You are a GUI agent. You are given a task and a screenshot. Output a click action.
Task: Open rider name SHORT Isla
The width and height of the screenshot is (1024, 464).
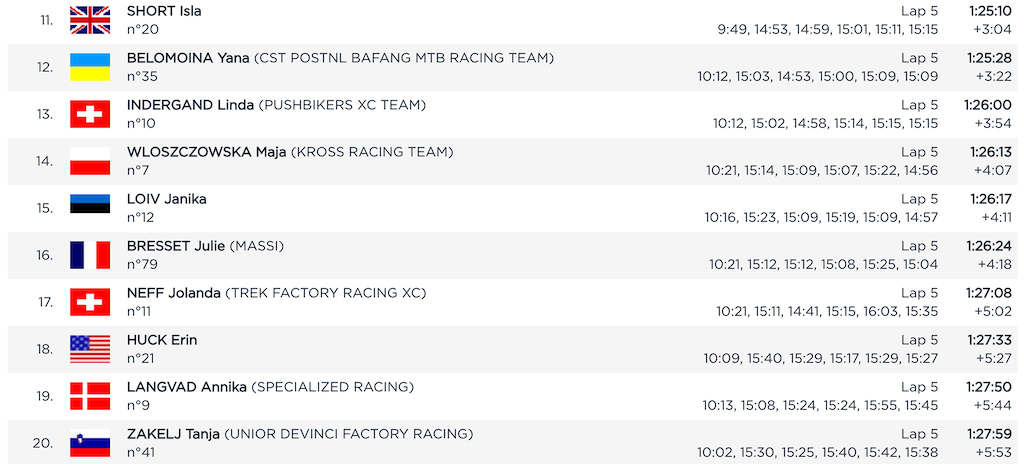[x=164, y=11]
